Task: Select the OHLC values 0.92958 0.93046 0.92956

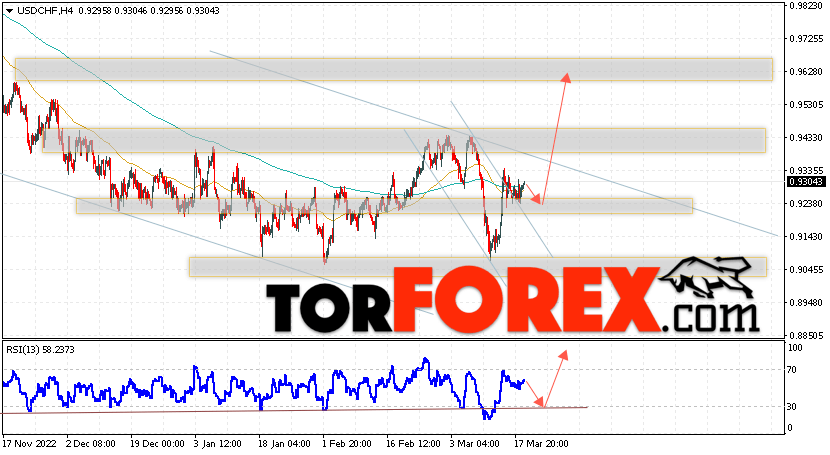Action: pos(129,11)
